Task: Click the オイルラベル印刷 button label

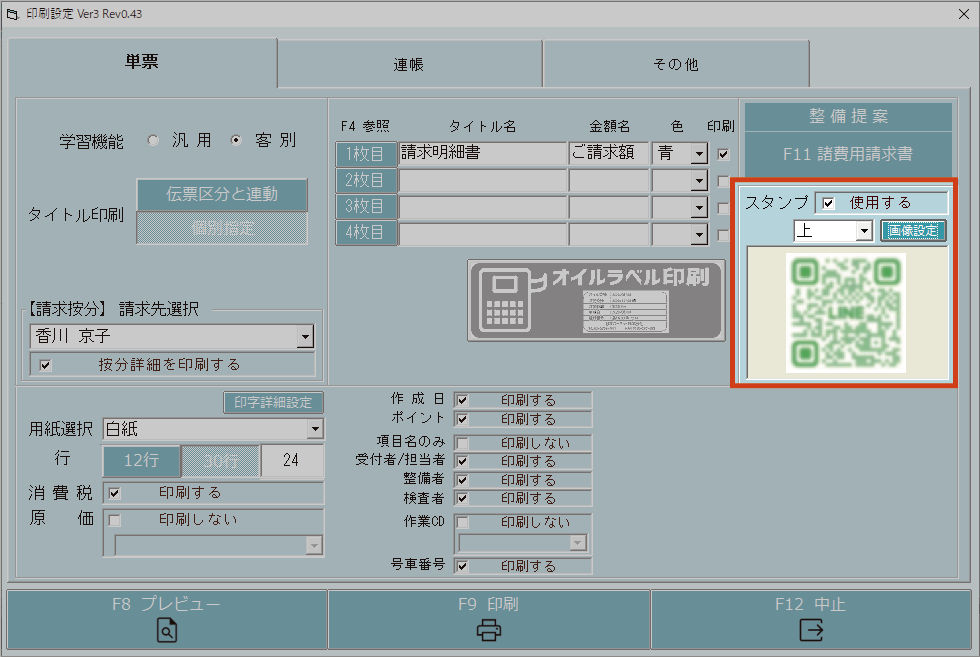Action: point(631,277)
